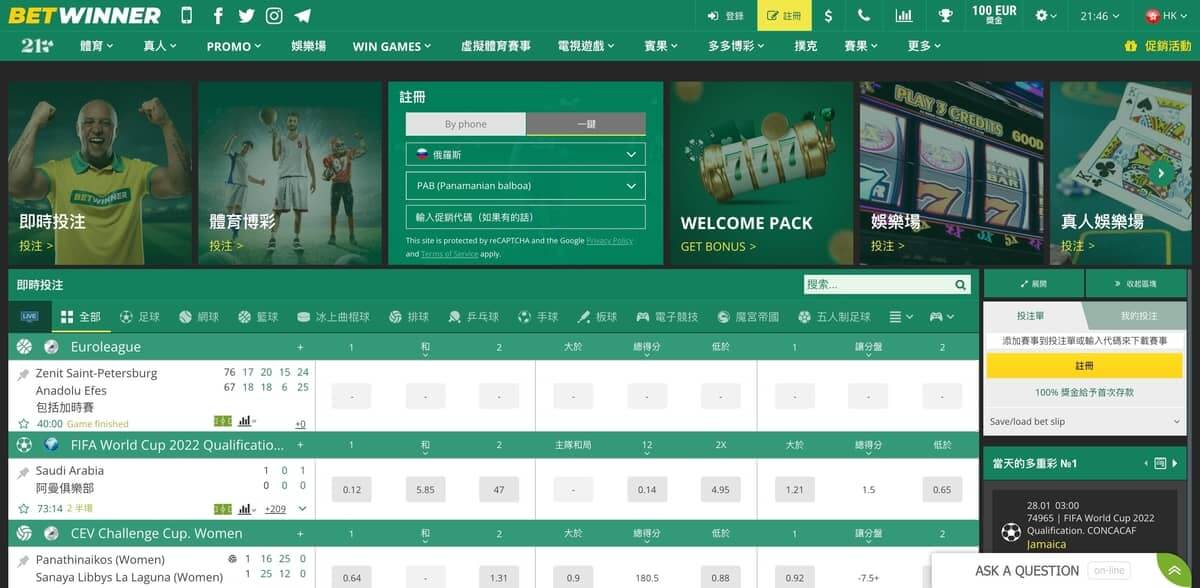1200x588 pixels.
Task: Select the 足球 (football) sport filter icon
Action: coord(125,316)
